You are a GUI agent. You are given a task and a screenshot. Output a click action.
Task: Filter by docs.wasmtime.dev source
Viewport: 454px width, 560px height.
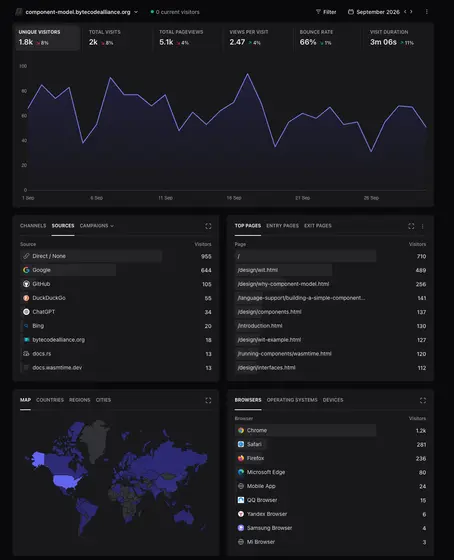click(x=116, y=368)
